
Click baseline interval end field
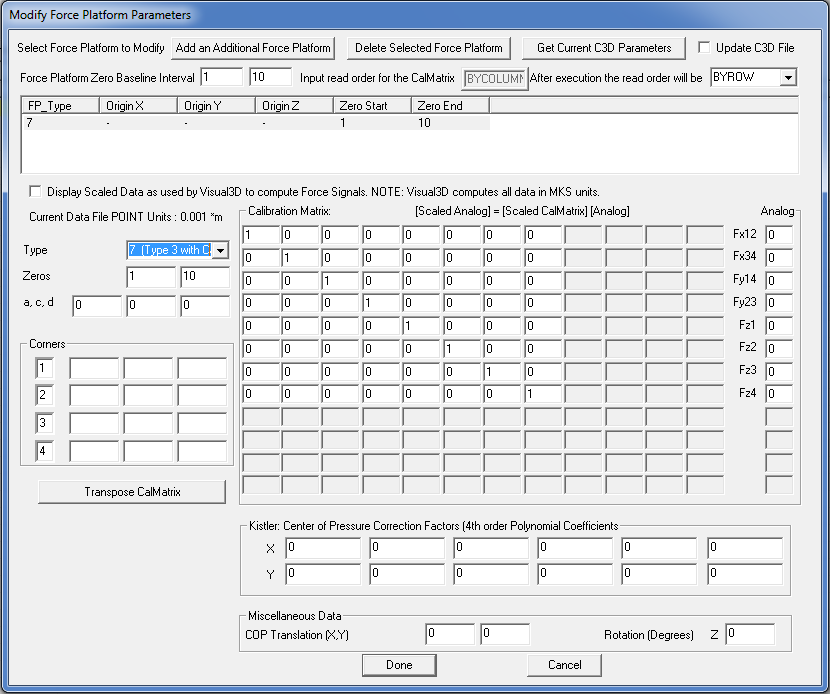pyautogui.click(x=270, y=77)
